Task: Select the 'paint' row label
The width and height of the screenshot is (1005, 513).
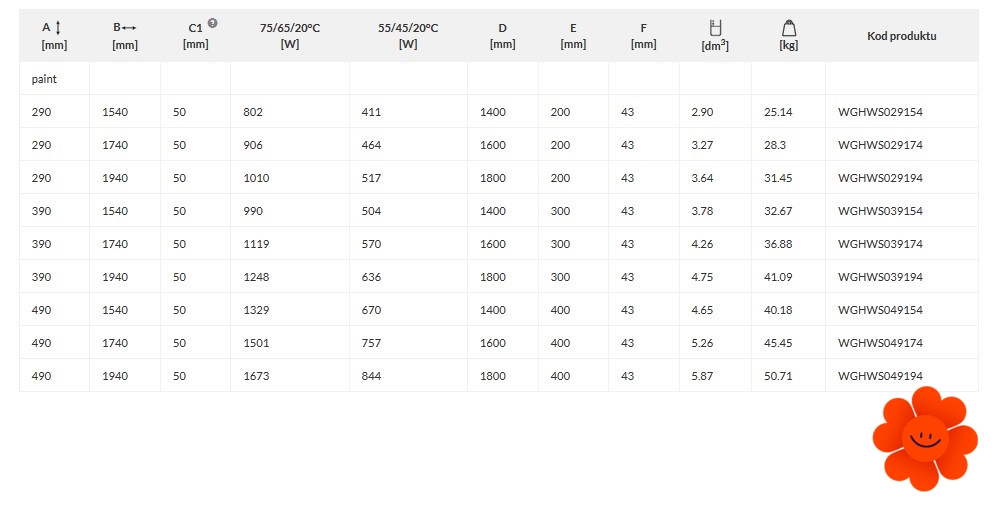Action: [x=44, y=78]
